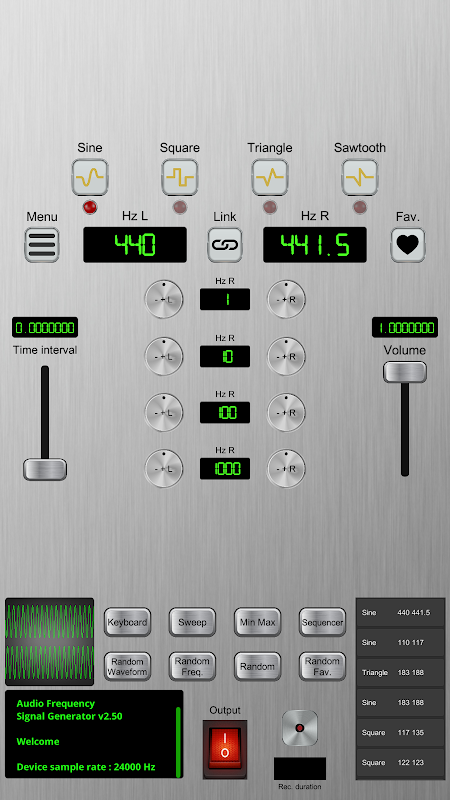Toggle the Link chain button
450x800 pixels.
[225, 245]
